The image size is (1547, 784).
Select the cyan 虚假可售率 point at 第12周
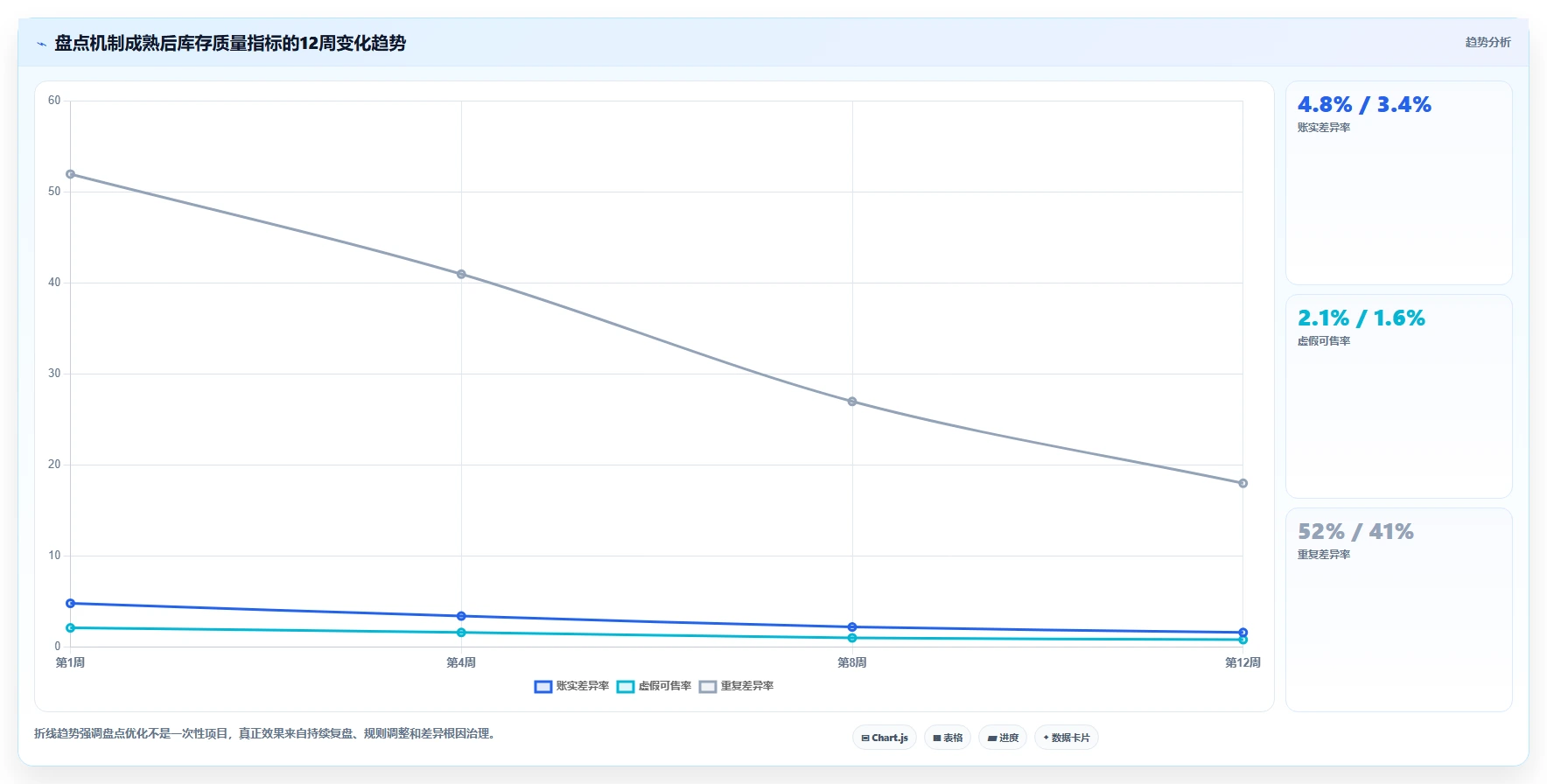tap(1242, 640)
